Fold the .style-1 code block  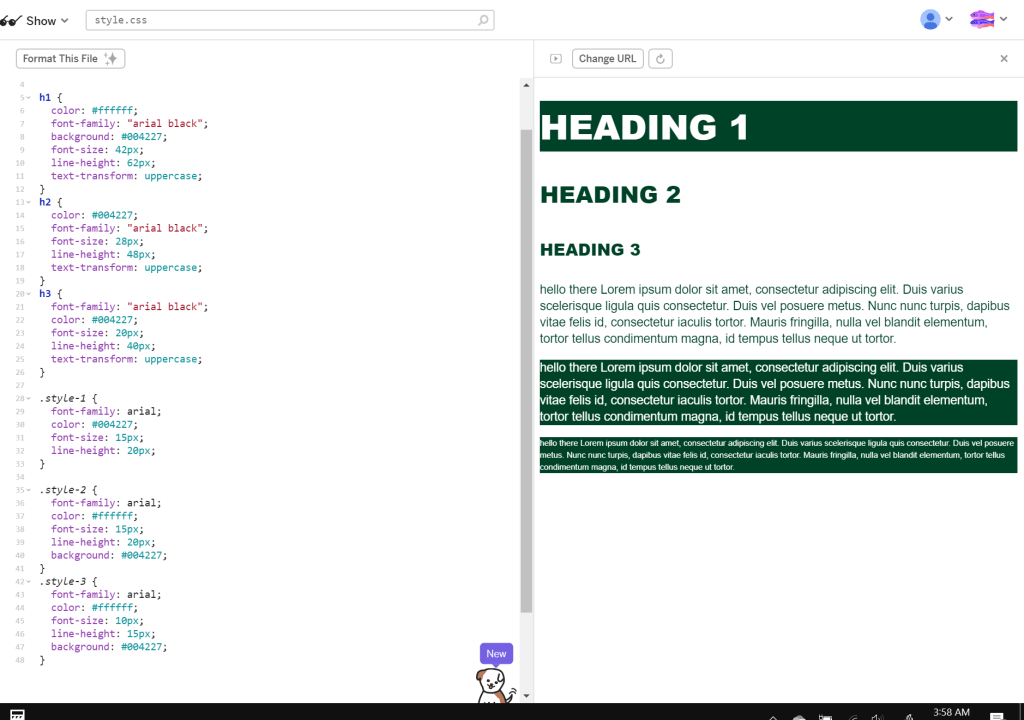point(29,398)
